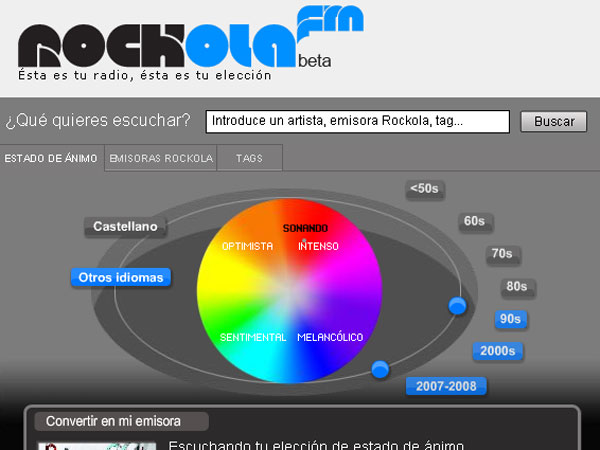Click the Convertir en mi emisora button
Image resolution: width=600 pixels, height=450 pixels.
point(122,421)
